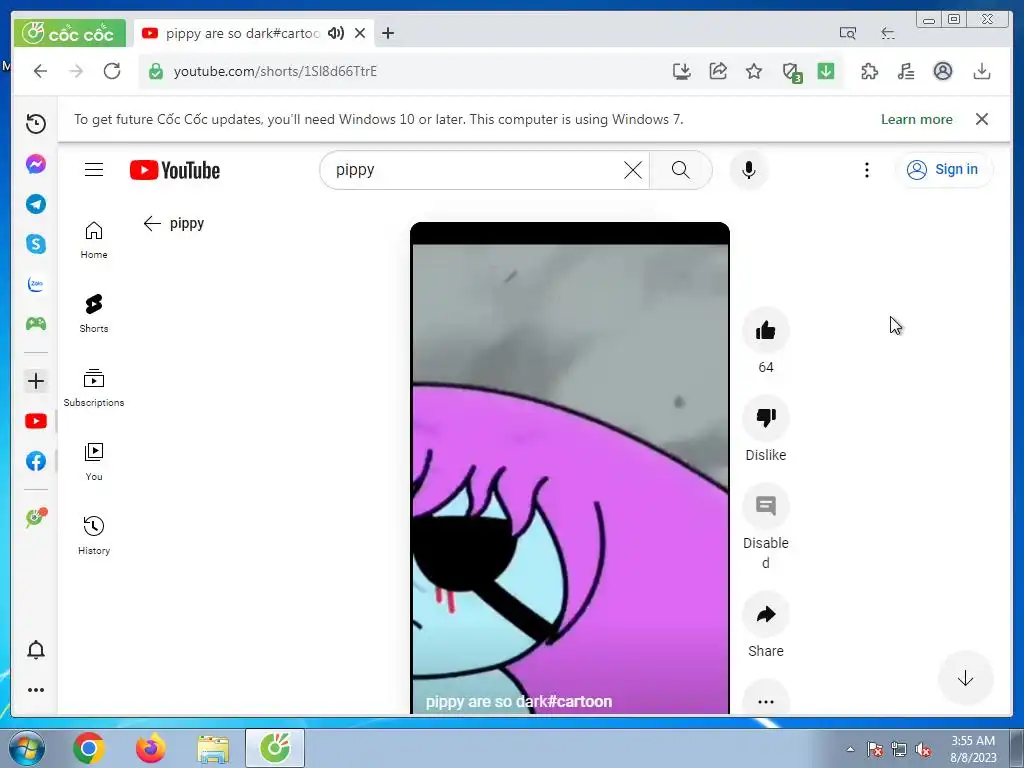Dislike this short
Image resolution: width=1024 pixels, height=768 pixels.
pos(766,418)
